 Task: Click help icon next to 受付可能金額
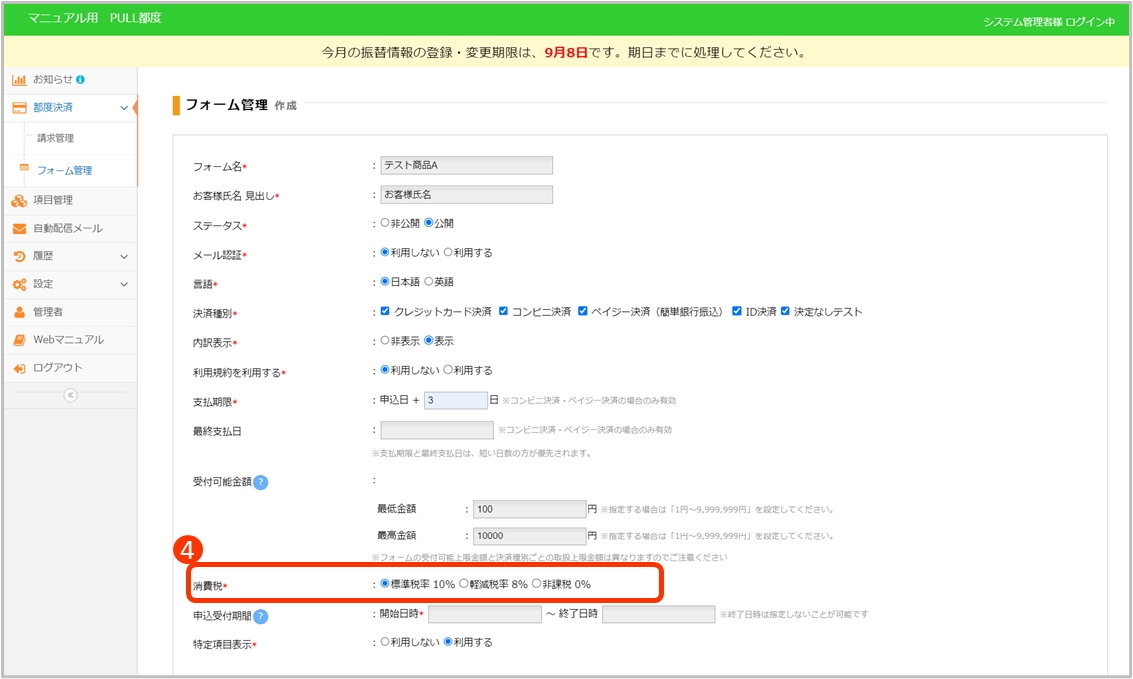point(260,482)
